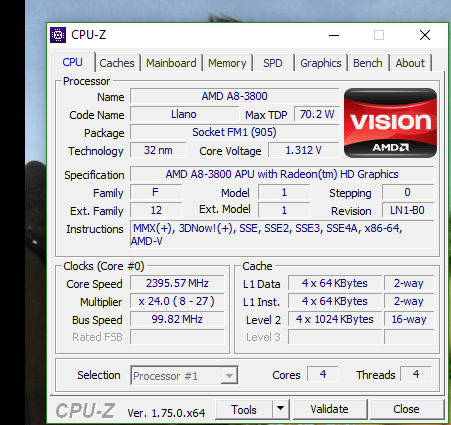Click the Clocks (Core #0) group label
Screen dimensions: 451x425
[104, 266]
